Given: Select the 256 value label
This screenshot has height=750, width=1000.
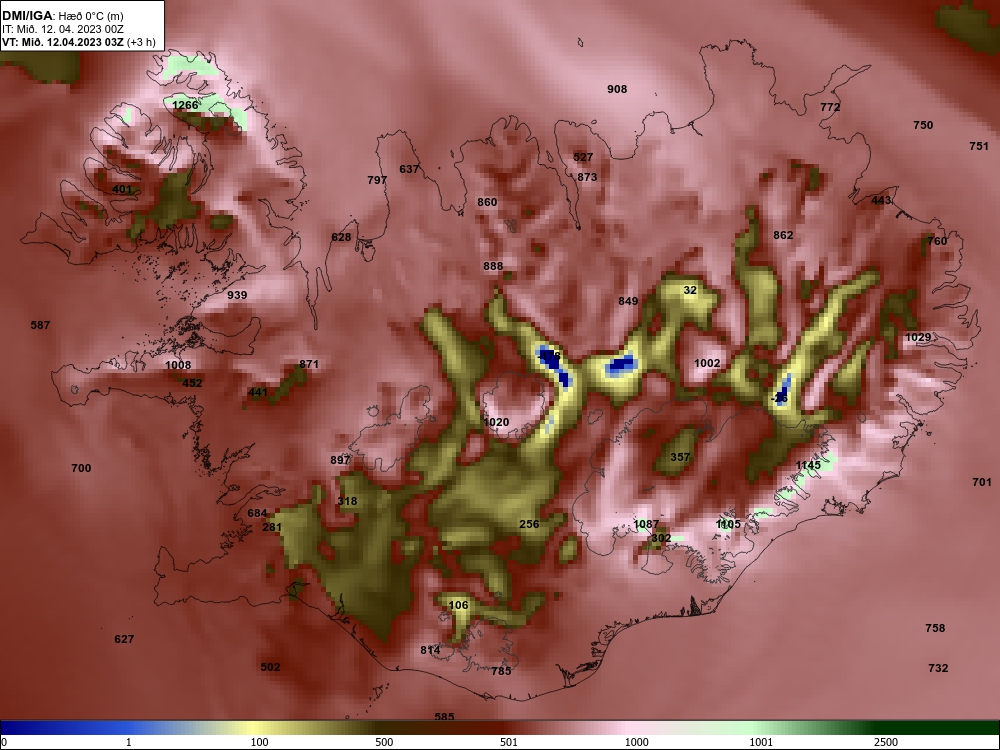Looking at the screenshot, I should coord(529,524).
